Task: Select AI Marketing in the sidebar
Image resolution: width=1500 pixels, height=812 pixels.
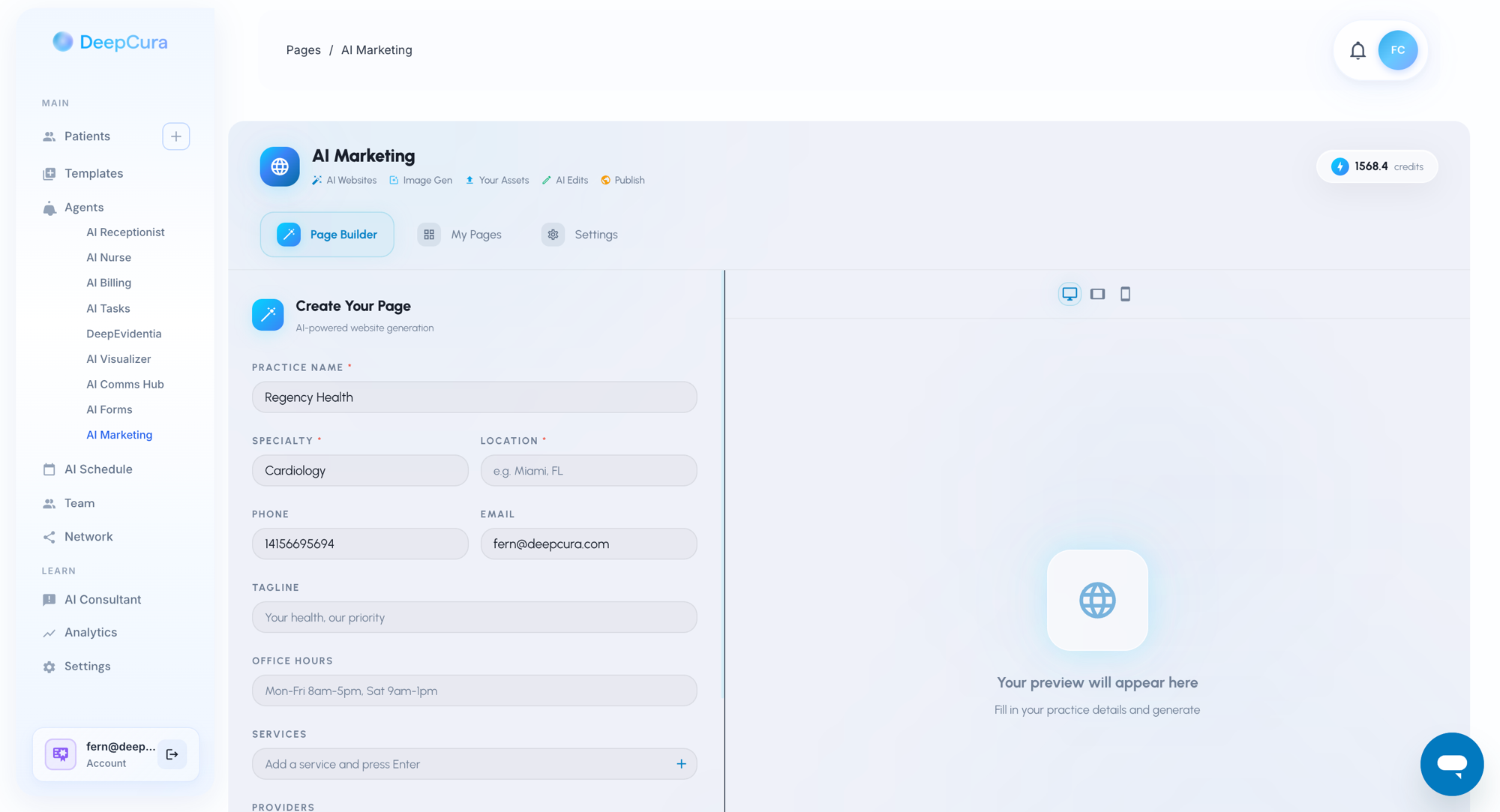Action: 119,435
